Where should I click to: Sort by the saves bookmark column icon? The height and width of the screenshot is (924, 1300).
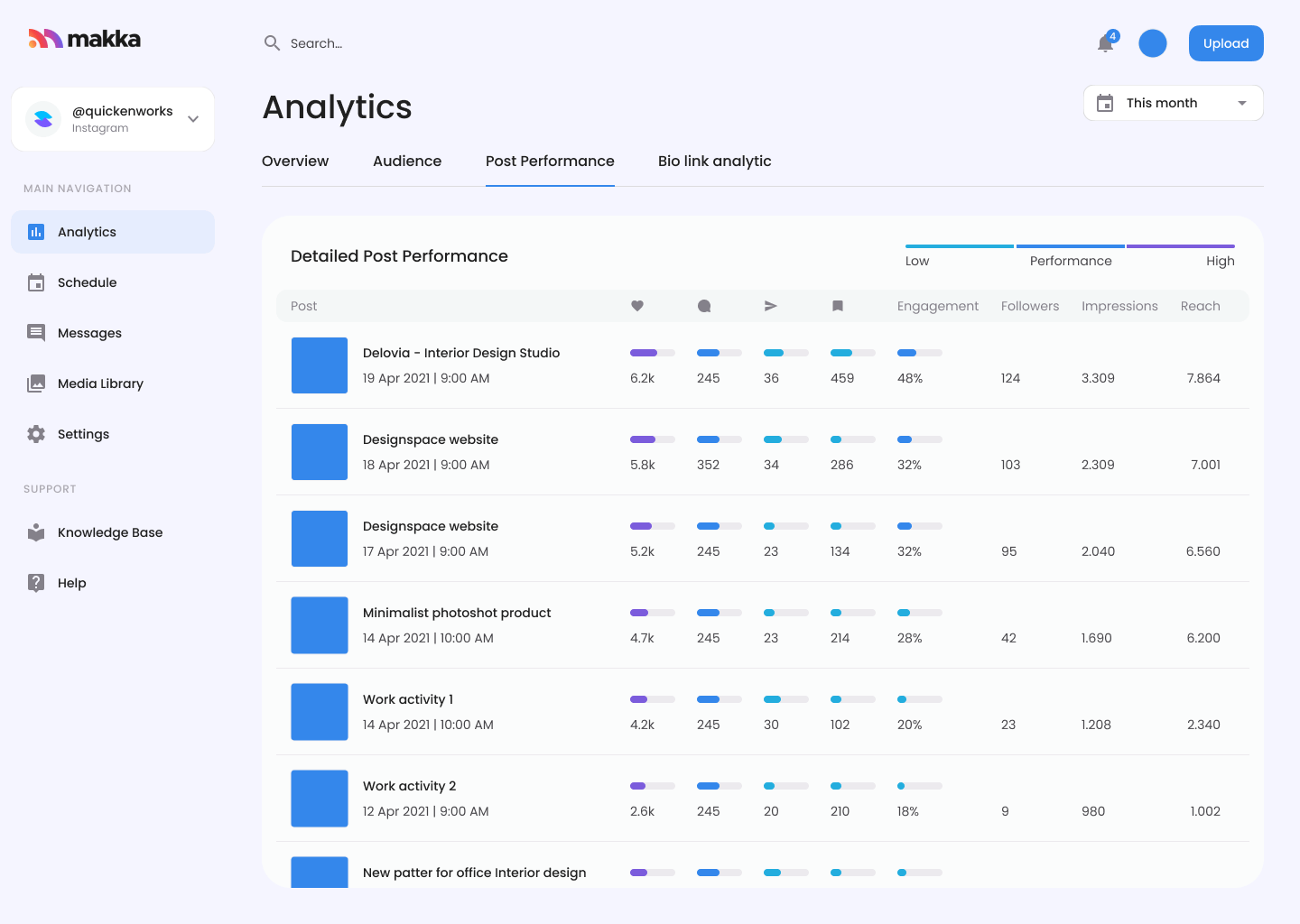[838, 306]
